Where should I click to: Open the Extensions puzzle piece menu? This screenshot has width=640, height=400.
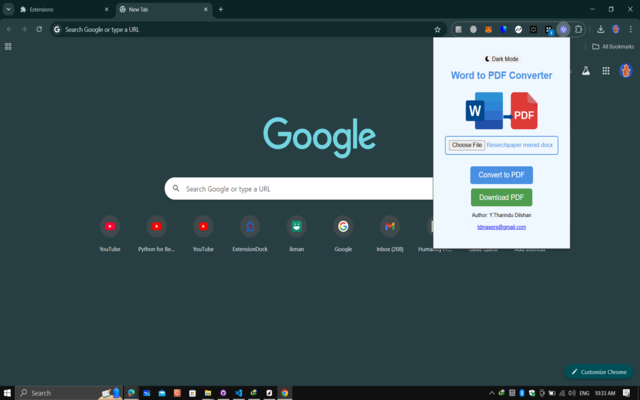pos(578,29)
